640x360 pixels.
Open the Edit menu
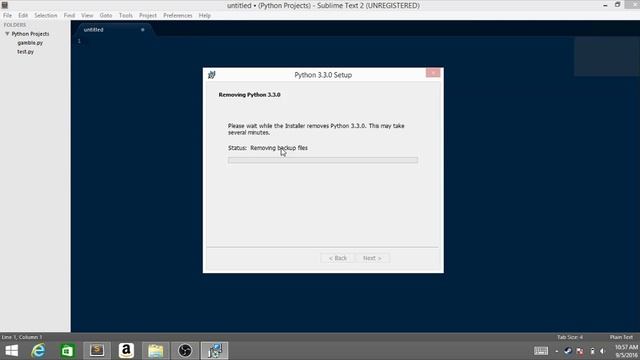[23, 16]
